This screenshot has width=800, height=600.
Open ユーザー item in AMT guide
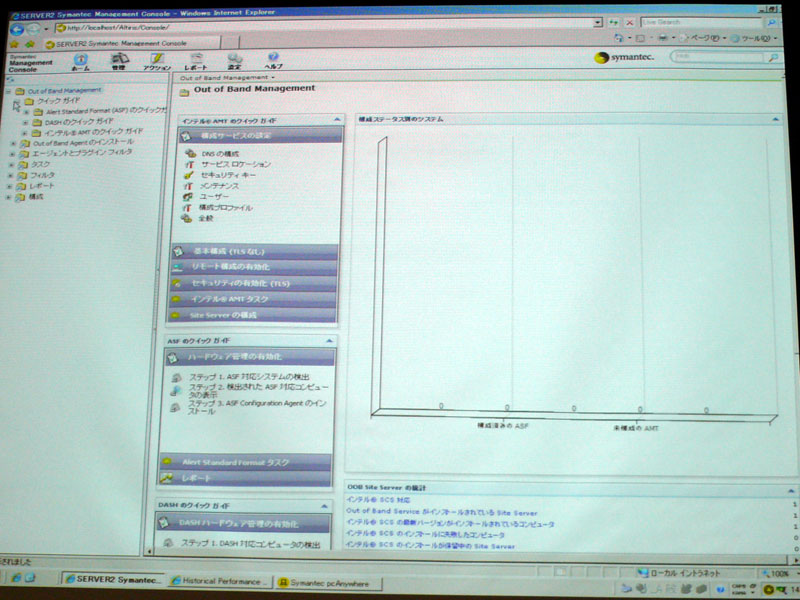click(x=214, y=197)
